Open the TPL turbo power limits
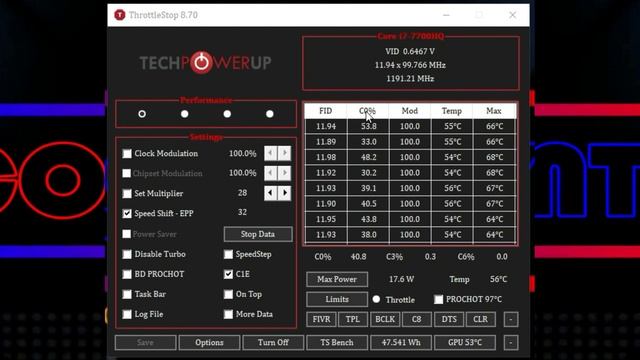Viewport: 640px width, 360px height. pos(353,319)
